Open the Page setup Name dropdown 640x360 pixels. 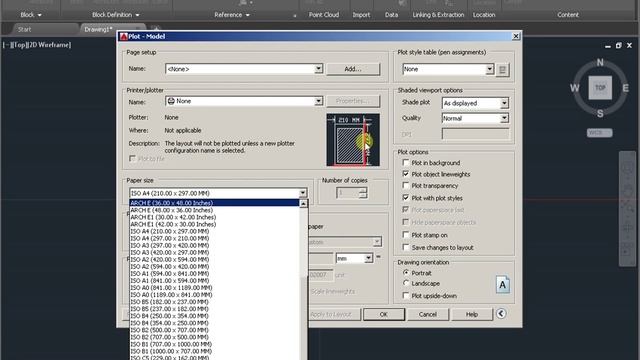click(x=318, y=69)
